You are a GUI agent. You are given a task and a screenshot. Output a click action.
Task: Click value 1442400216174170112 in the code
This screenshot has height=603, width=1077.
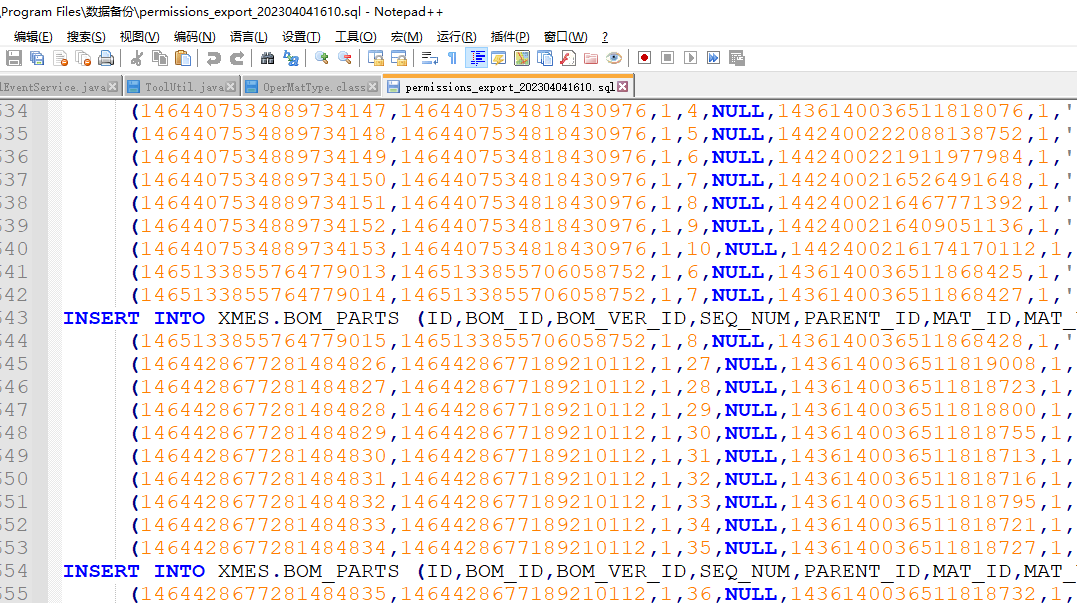point(913,249)
